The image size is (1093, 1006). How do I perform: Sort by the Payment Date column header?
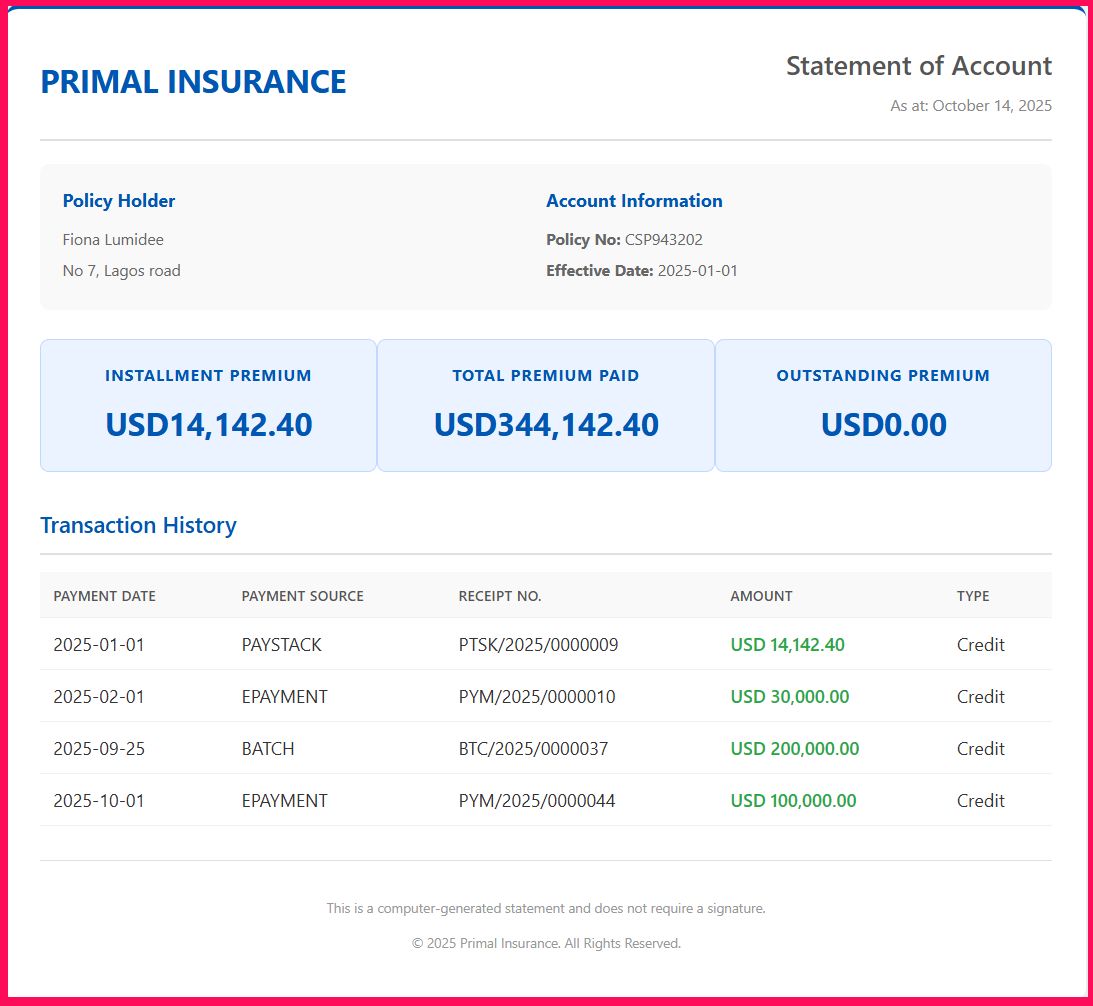[x=105, y=596]
